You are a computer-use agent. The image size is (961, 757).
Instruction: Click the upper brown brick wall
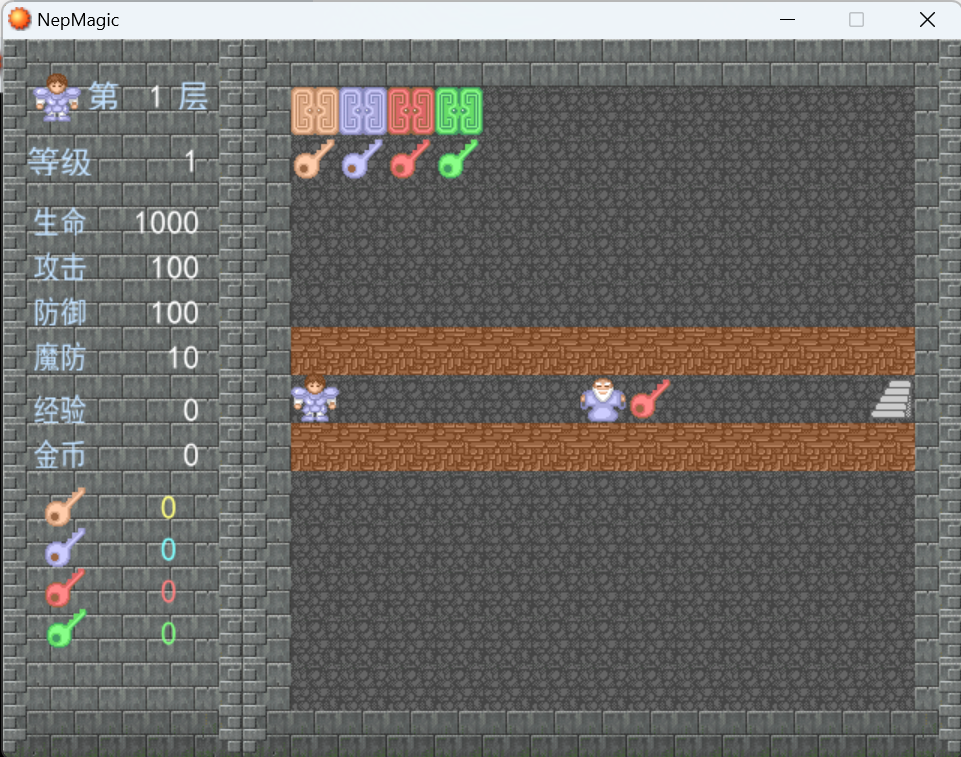[603, 351]
